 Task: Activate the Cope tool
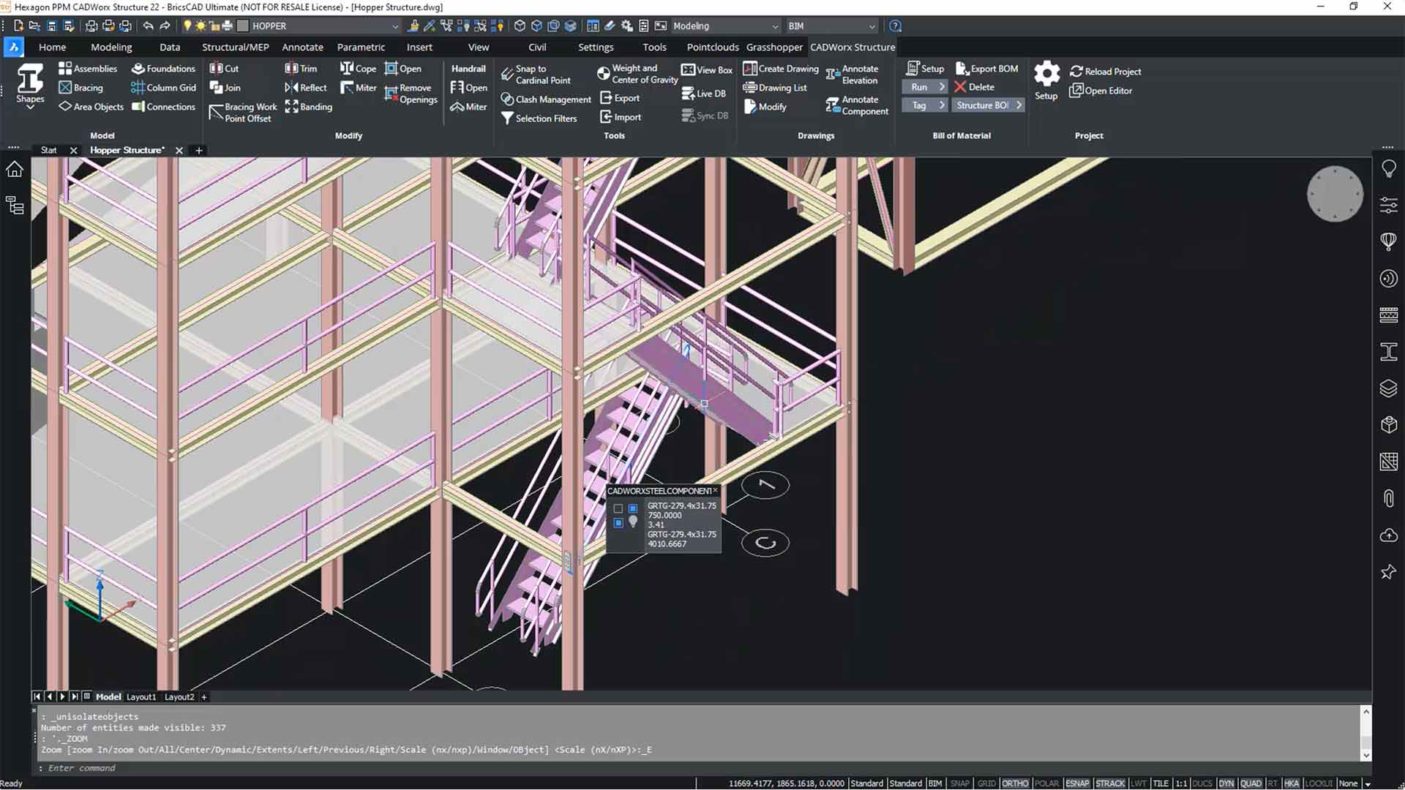[358, 69]
